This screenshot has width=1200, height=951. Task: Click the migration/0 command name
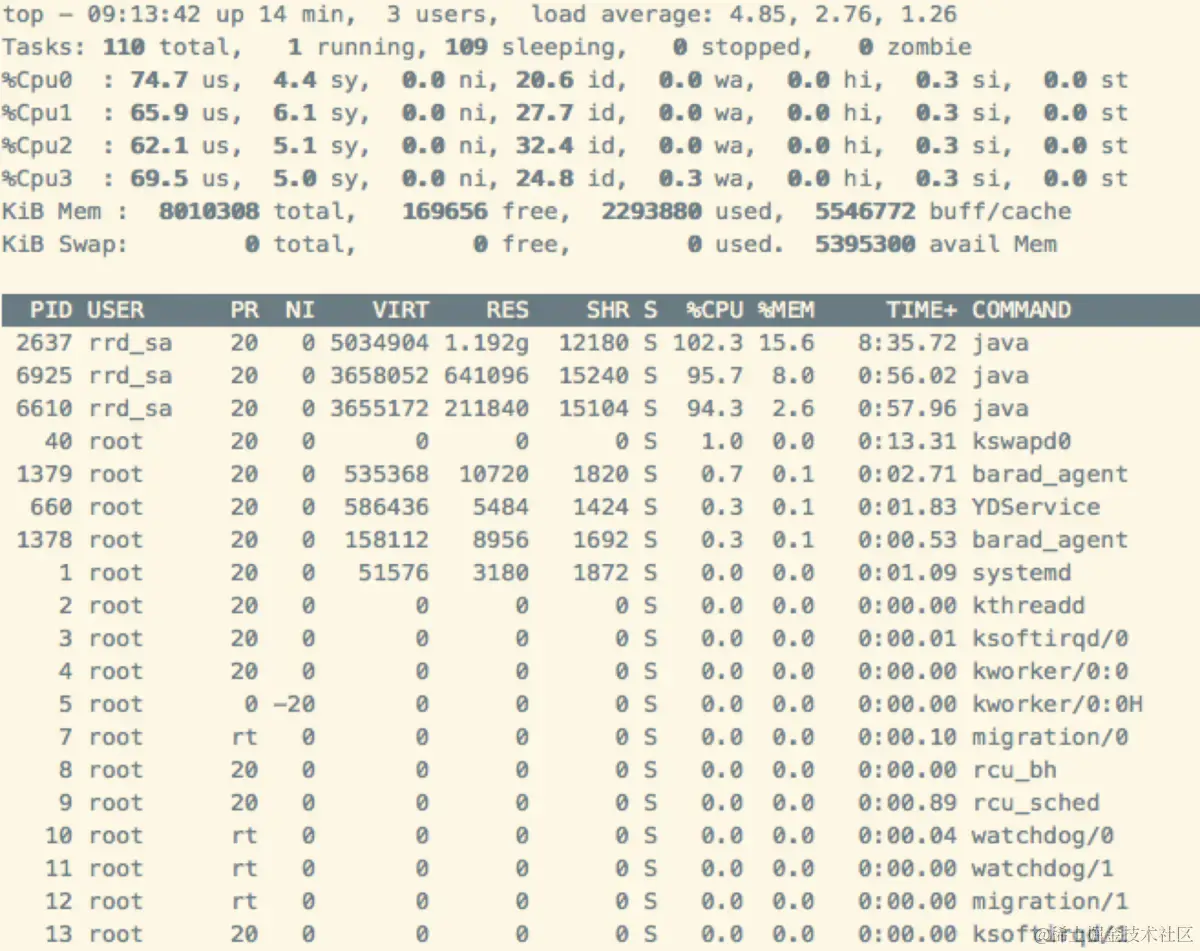[1050, 738]
